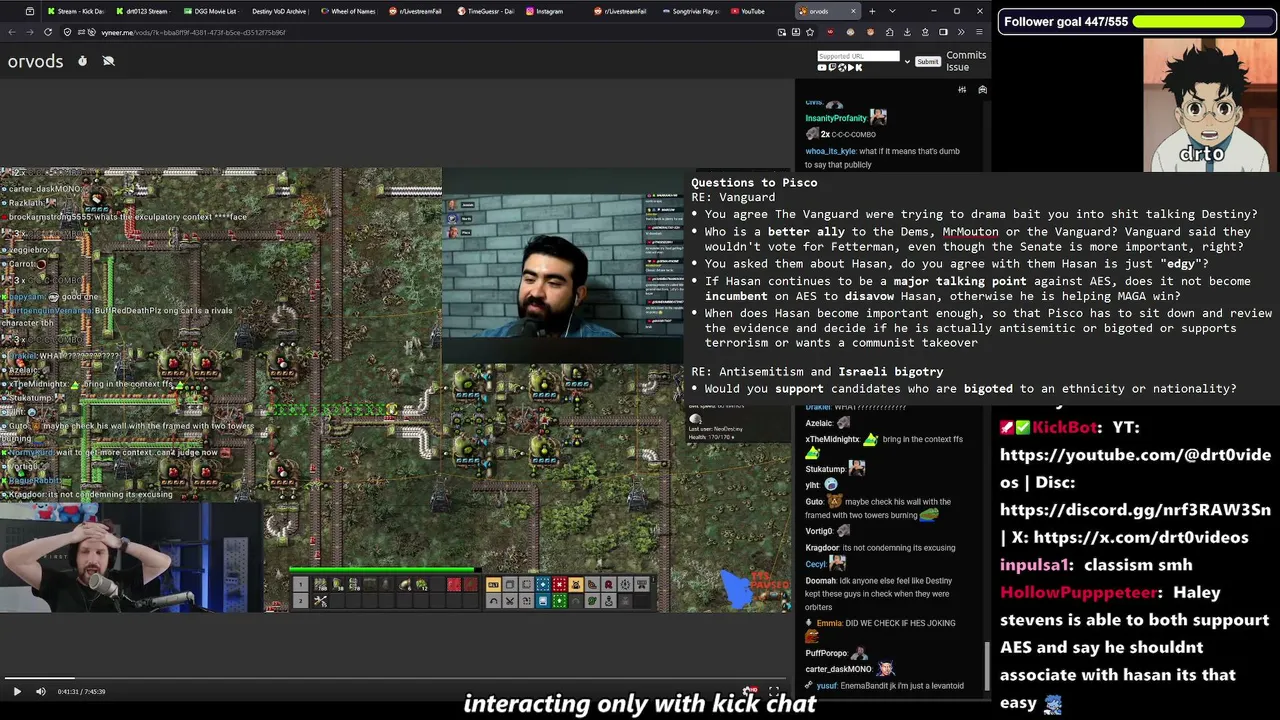Switch to the Songtrivia tab
Screen dimensions: 1280x720
689,11
